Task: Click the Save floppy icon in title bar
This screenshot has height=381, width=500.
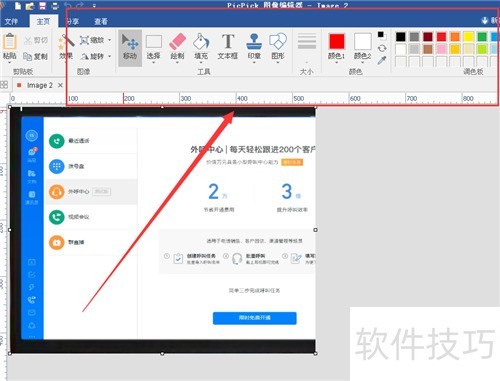Action: (42, 6)
